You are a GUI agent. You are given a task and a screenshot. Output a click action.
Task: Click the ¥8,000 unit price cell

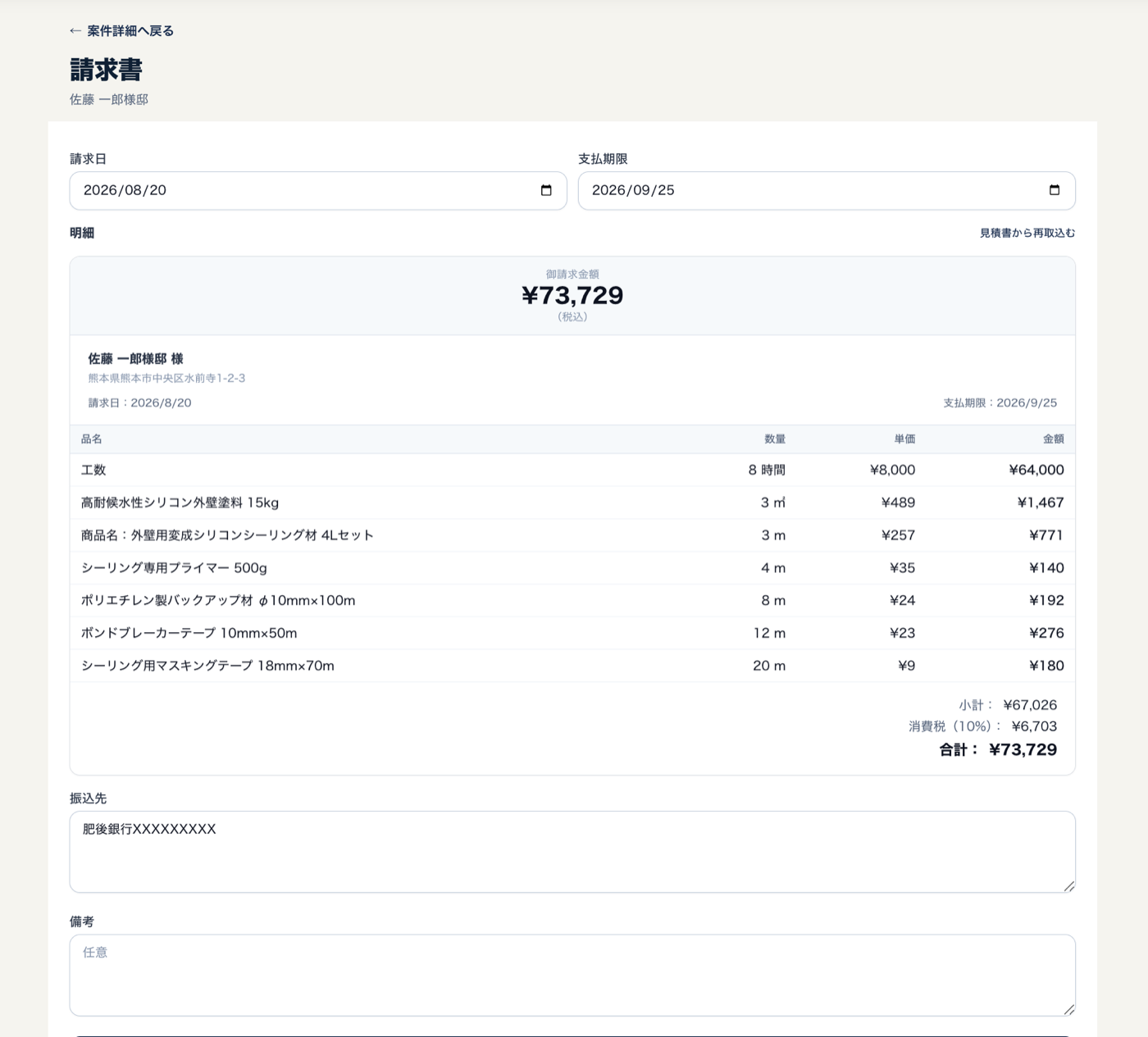pos(892,470)
